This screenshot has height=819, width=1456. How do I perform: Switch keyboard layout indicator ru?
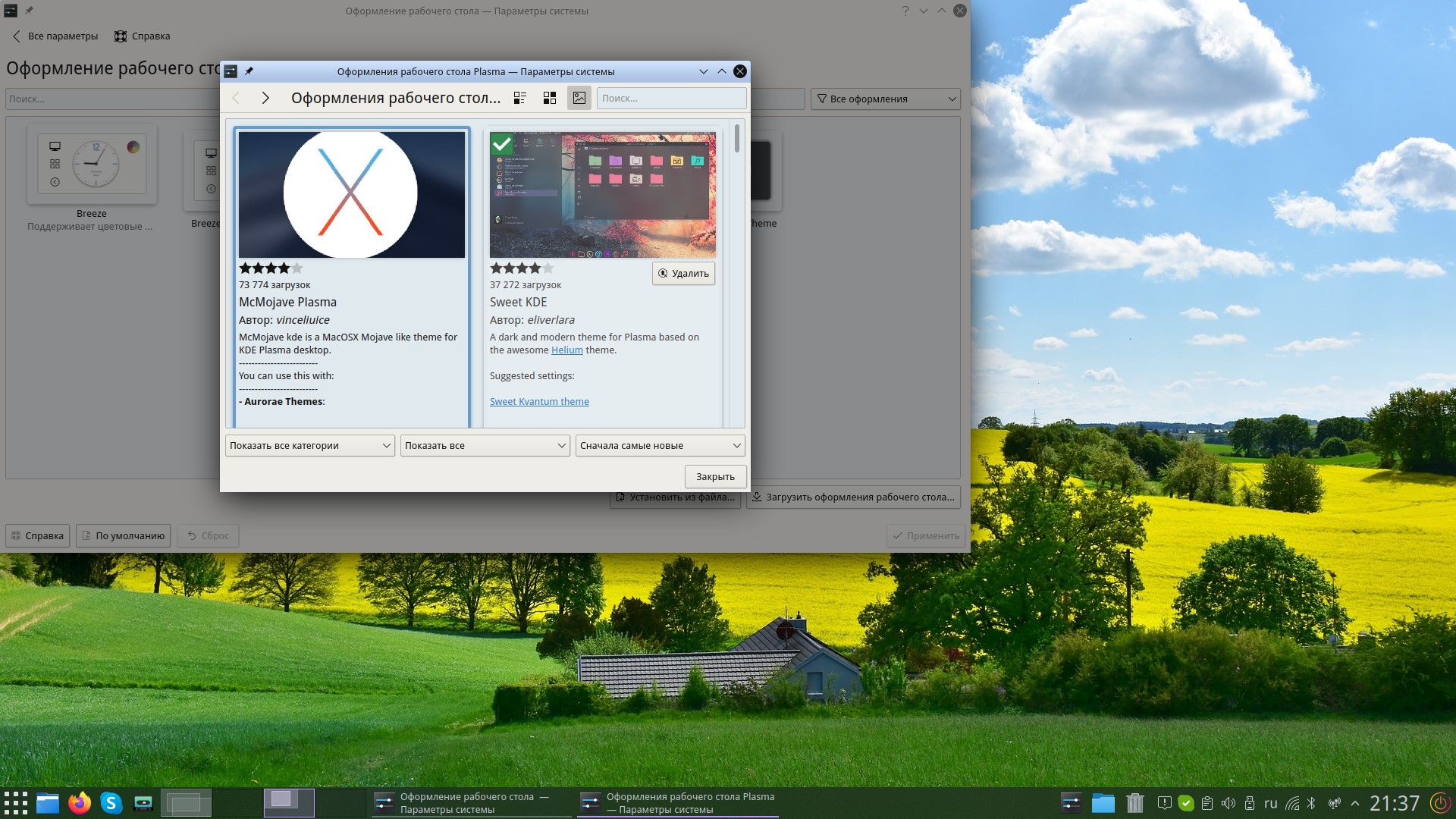[1271, 803]
